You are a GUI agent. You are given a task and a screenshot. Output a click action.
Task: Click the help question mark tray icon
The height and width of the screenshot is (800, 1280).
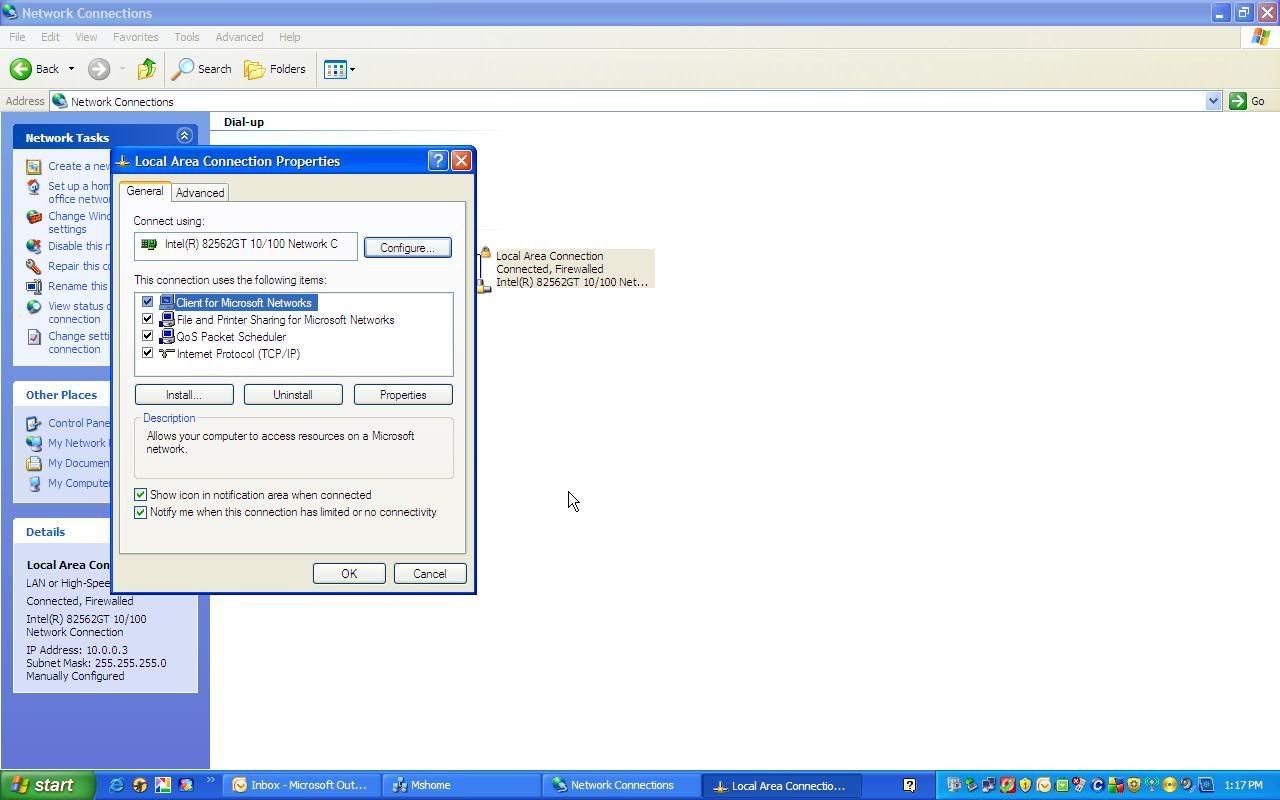pyautogui.click(x=909, y=785)
